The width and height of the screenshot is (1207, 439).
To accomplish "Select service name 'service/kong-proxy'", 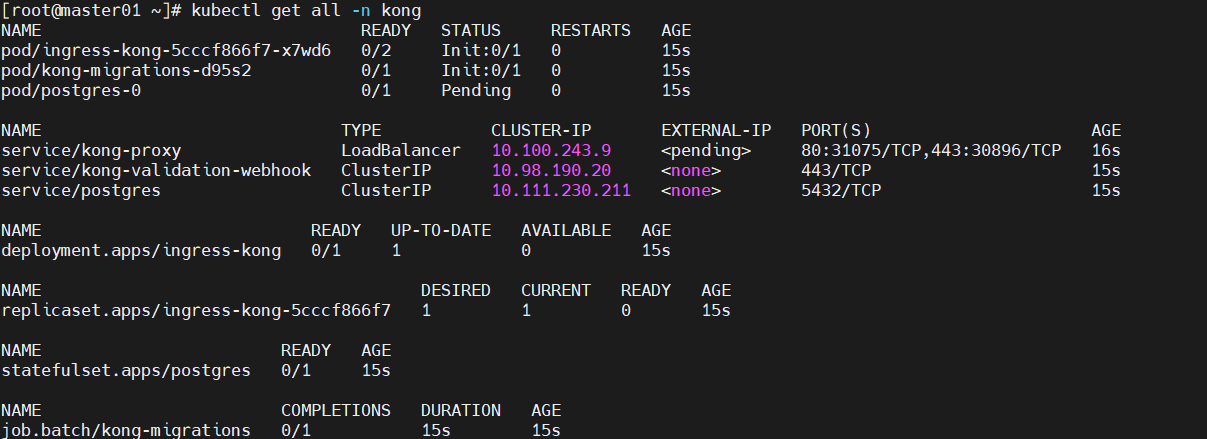I will coord(91,150).
